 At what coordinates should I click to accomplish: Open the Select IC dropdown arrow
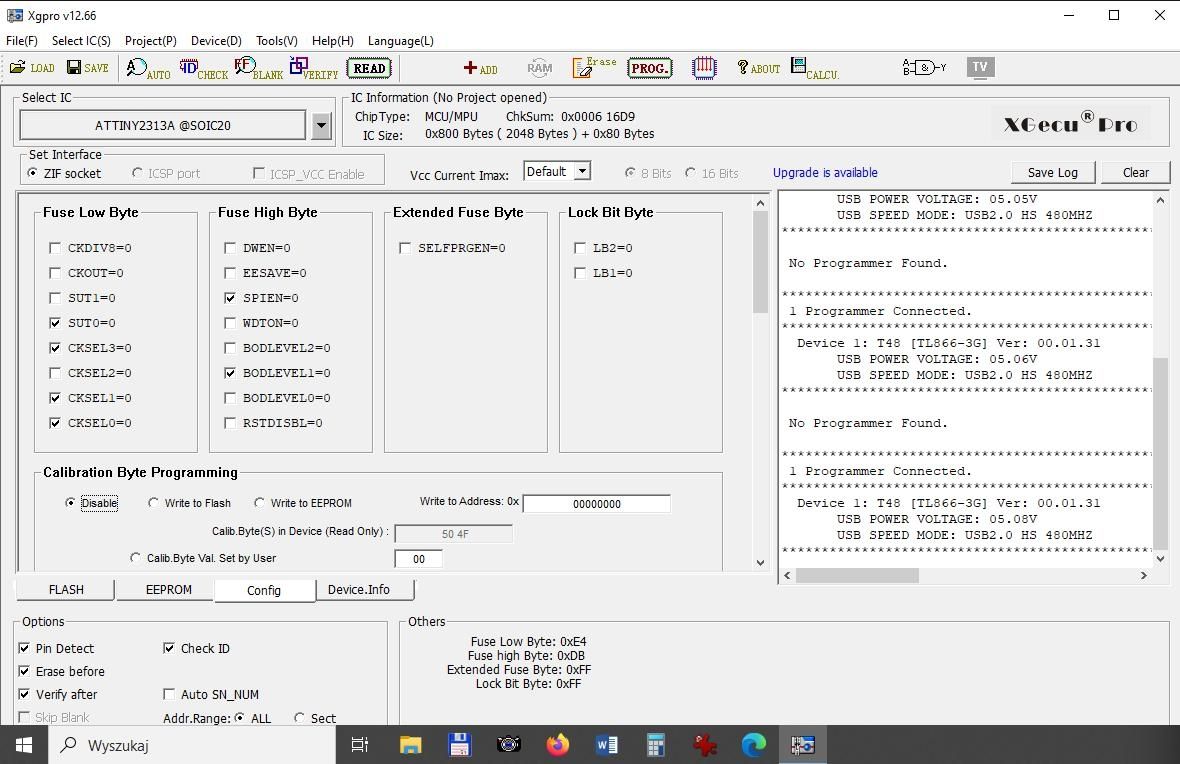tap(321, 126)
